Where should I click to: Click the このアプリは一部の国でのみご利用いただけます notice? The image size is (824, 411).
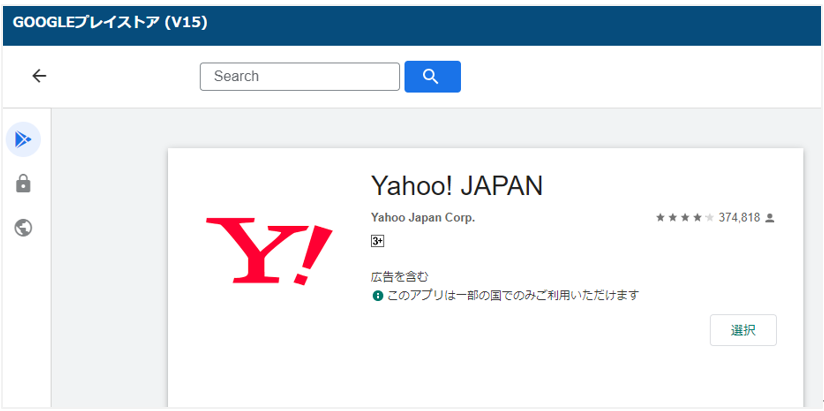512,295
